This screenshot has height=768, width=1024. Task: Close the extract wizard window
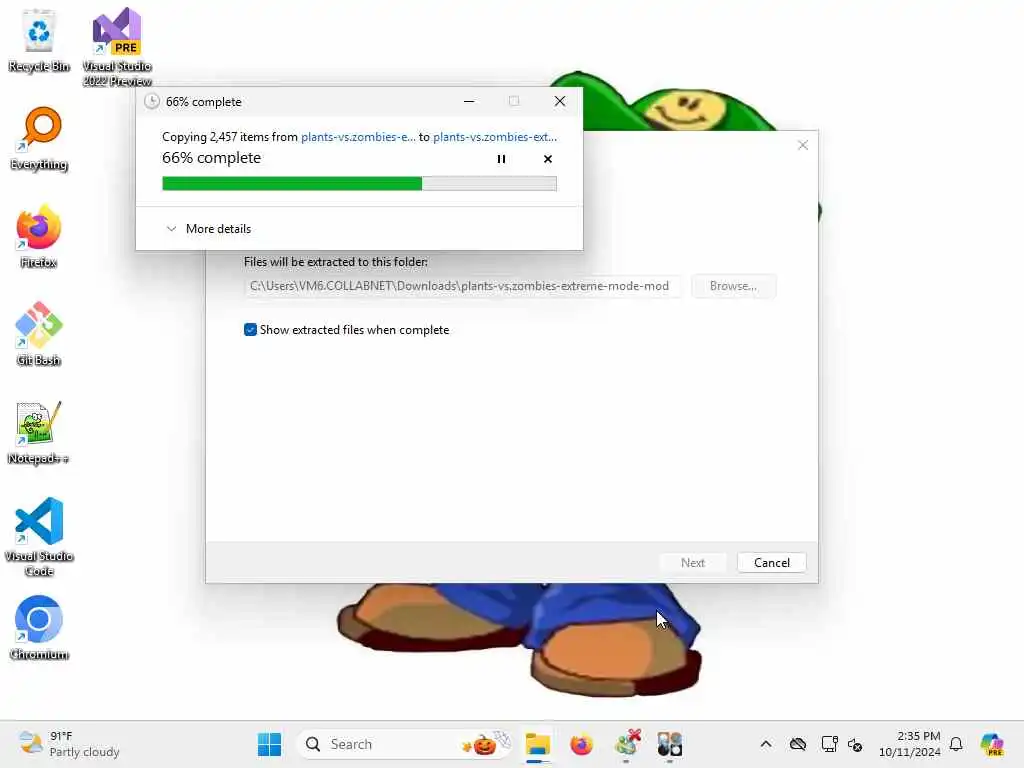point(803,145)
